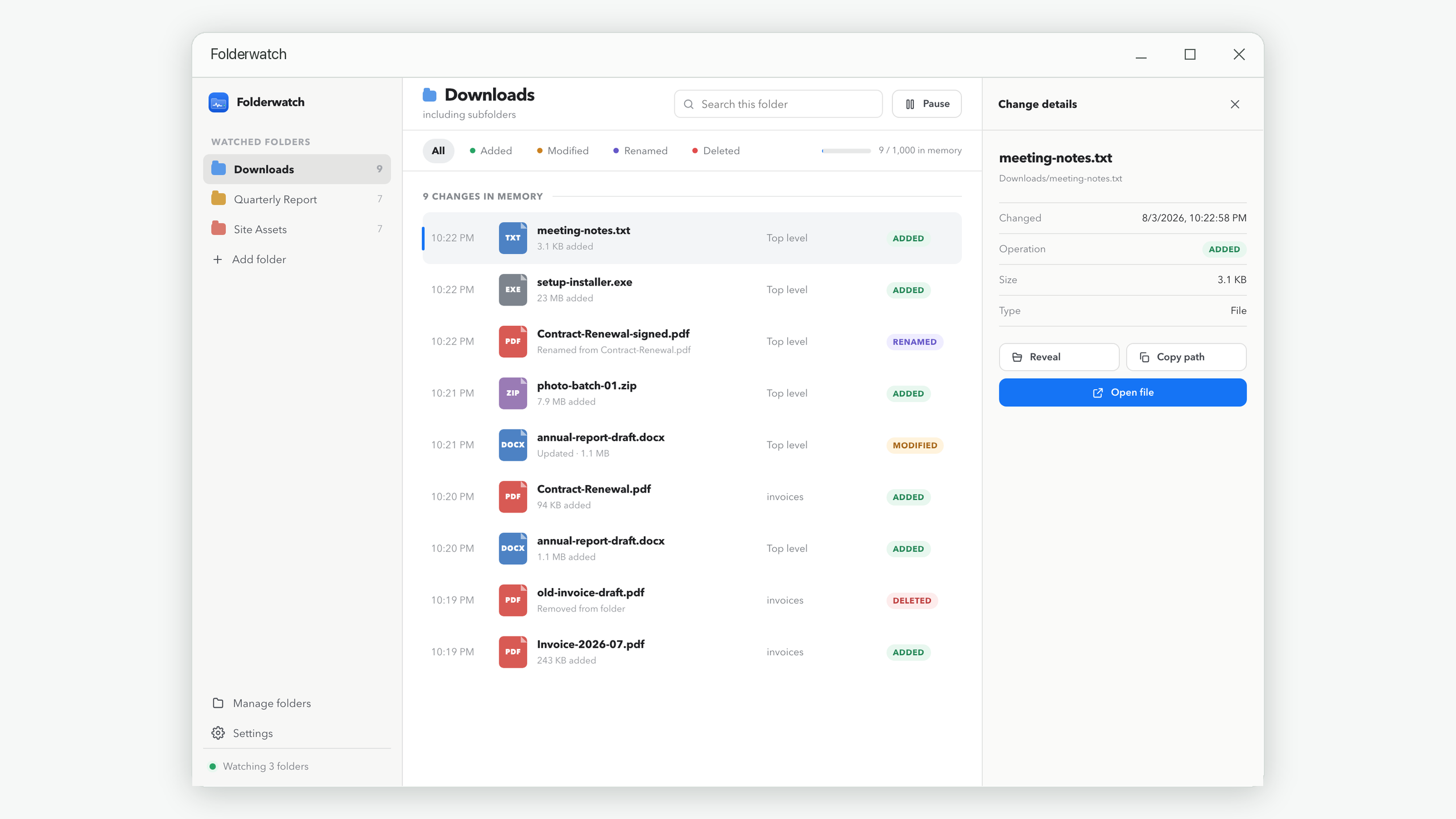This screenshot has height=819, width=1456.
Task: Click the Settings gear icon
Action: [x=218, y=733]
